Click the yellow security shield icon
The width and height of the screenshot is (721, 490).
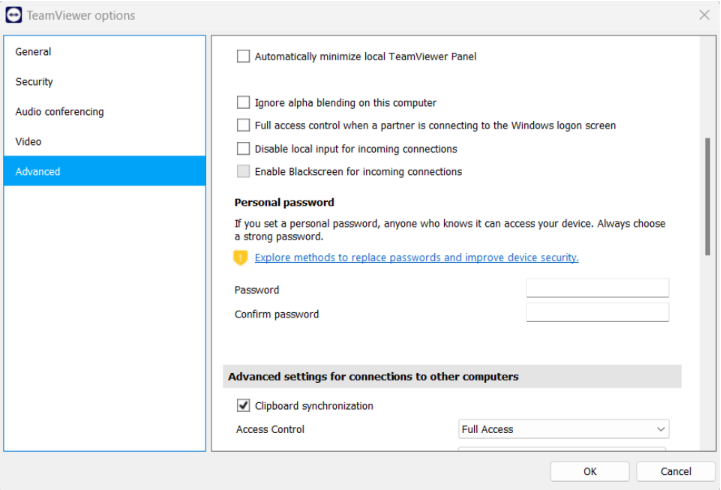(240, 257)
